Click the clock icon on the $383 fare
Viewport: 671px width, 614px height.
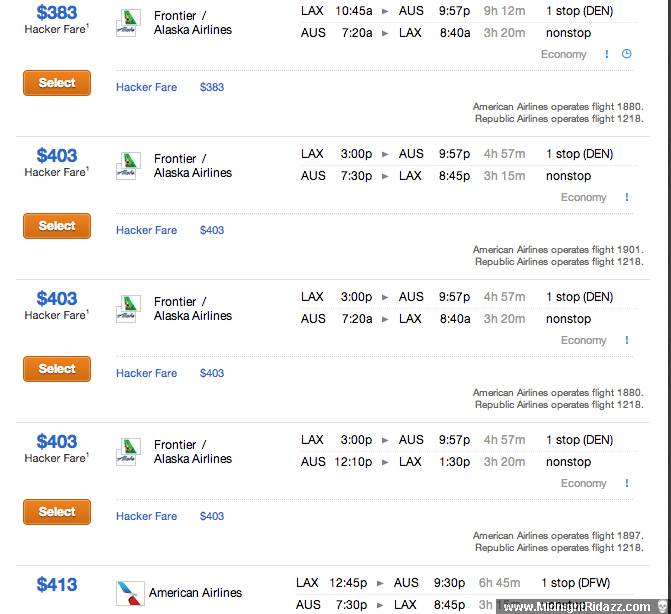[626, 54]
